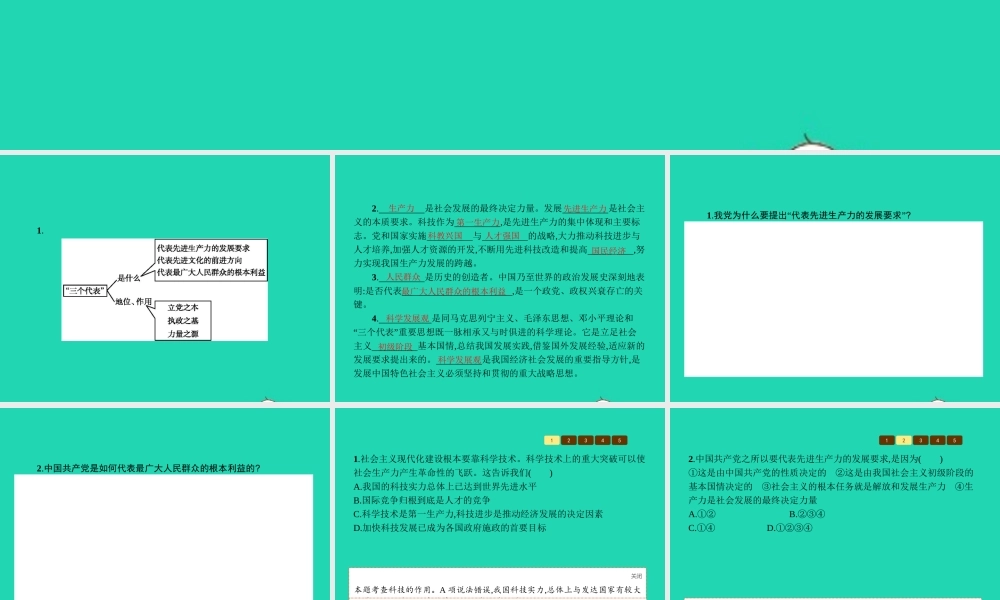1000x600 pixels.
Task: Click the heading 2.中国共产党是如何代表最广大人民群众的根本利益的?
Action: tap(148, 468)
